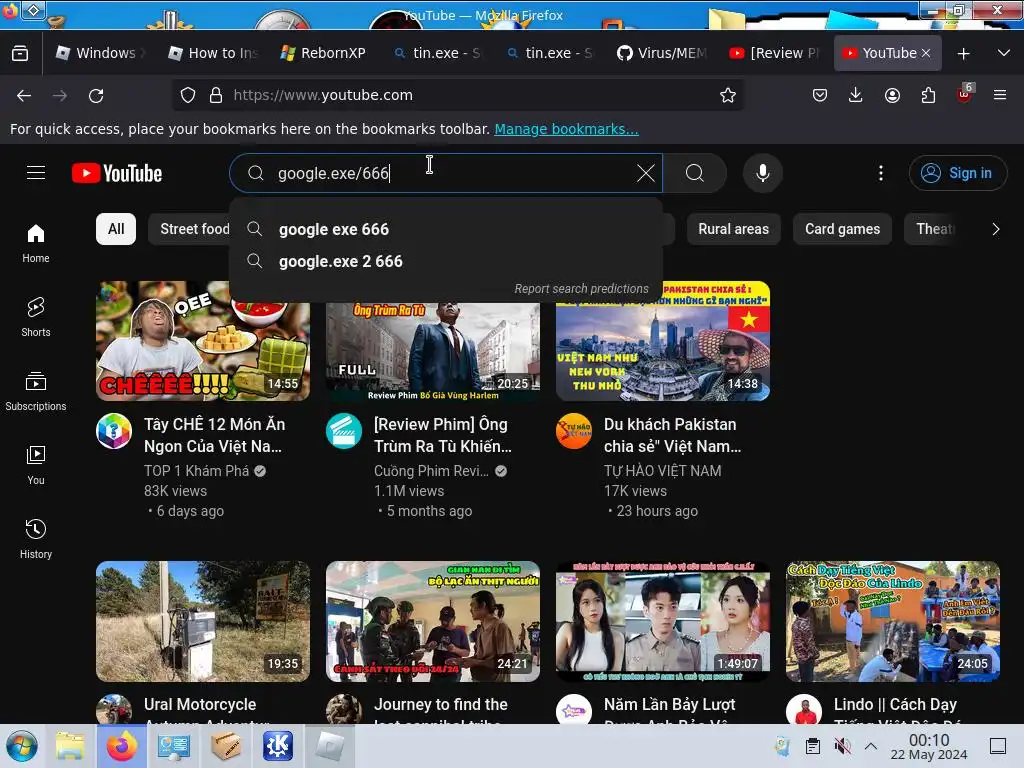This screenshot has height=768, width=1024.
Task: Choose suggestion google exe 666
Action: (x=446, y=229)
